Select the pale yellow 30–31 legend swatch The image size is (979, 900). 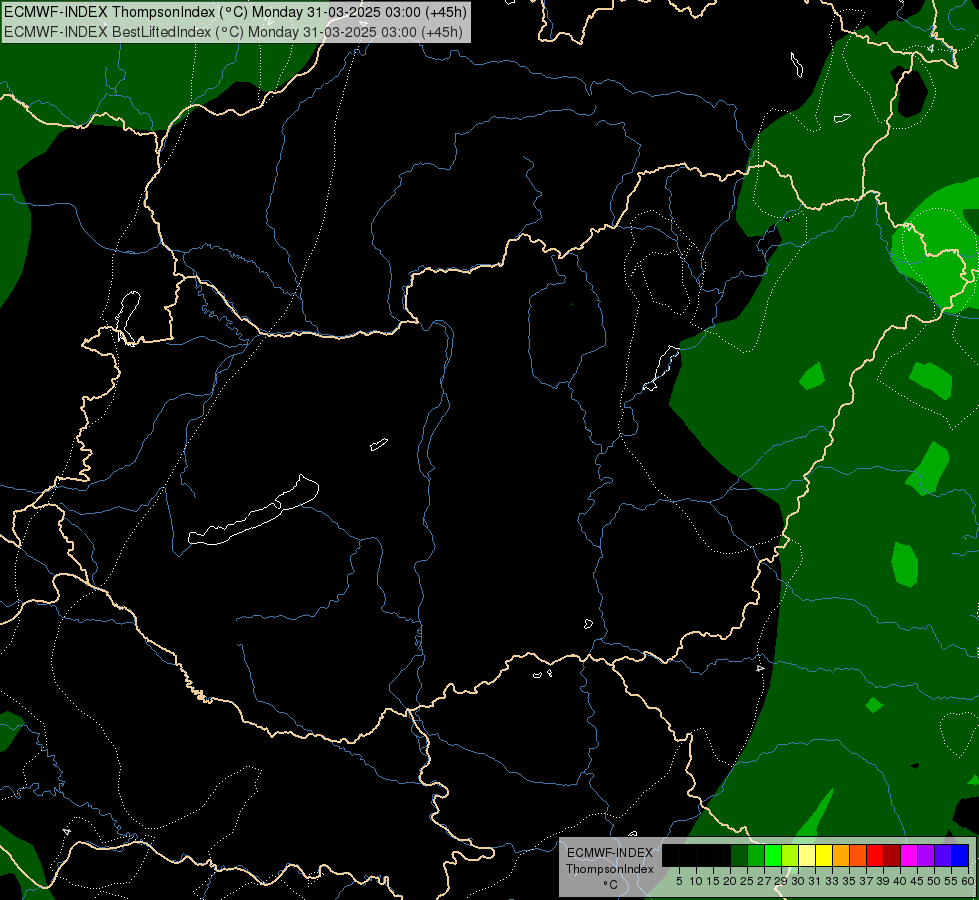click(807, 855)
